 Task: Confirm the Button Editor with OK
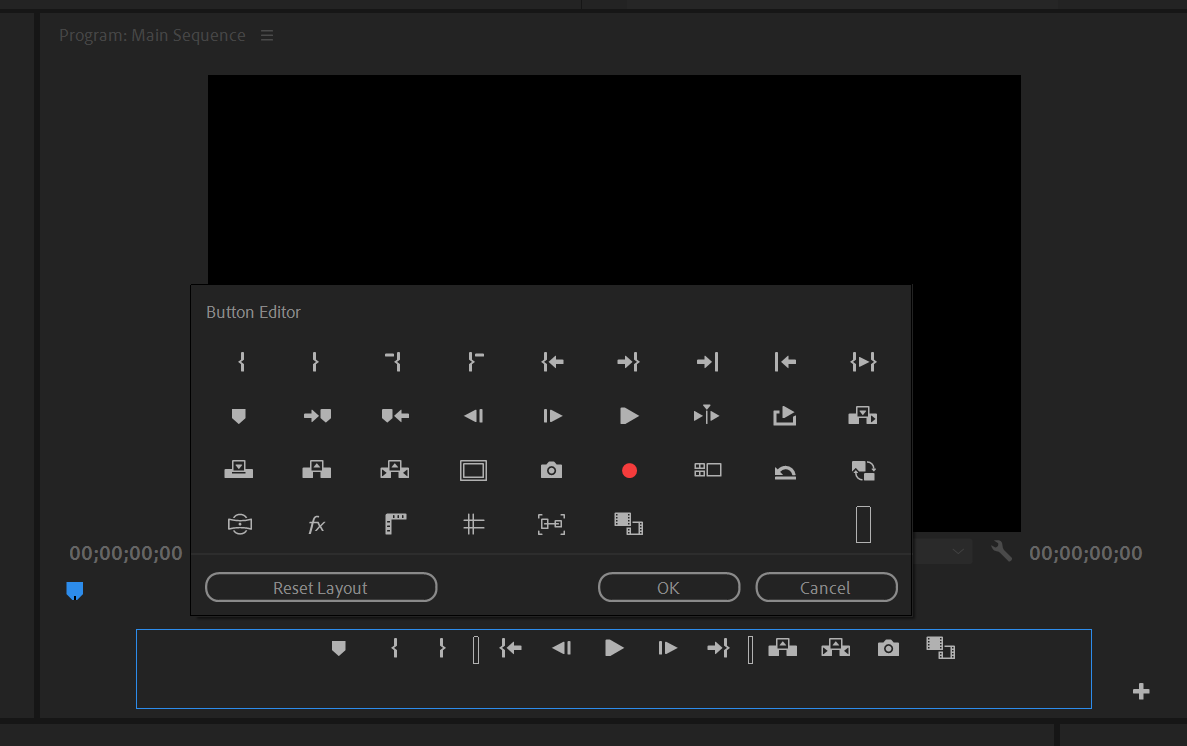coord(668,588)
